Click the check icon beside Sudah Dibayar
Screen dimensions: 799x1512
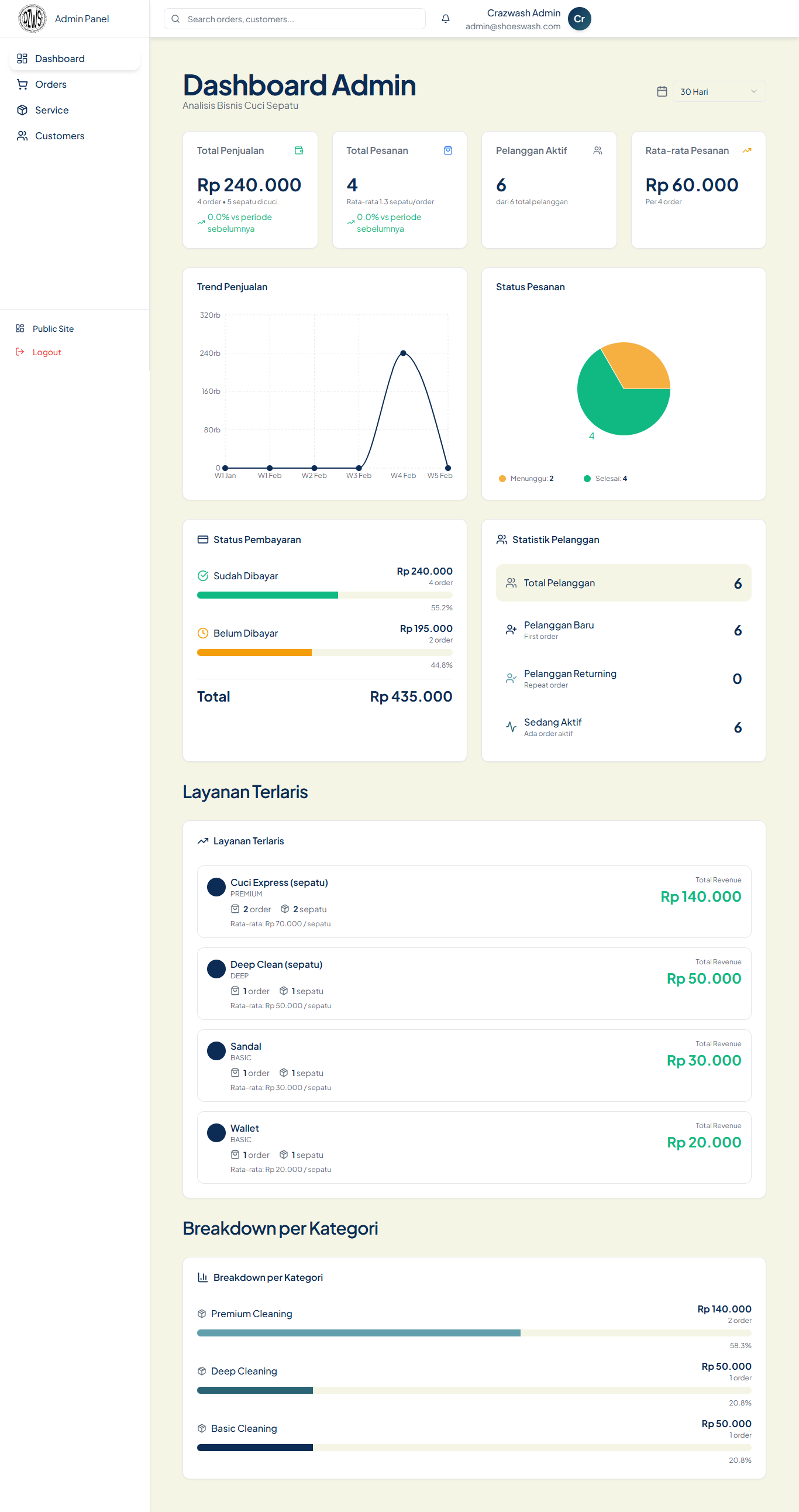[203, 576]
